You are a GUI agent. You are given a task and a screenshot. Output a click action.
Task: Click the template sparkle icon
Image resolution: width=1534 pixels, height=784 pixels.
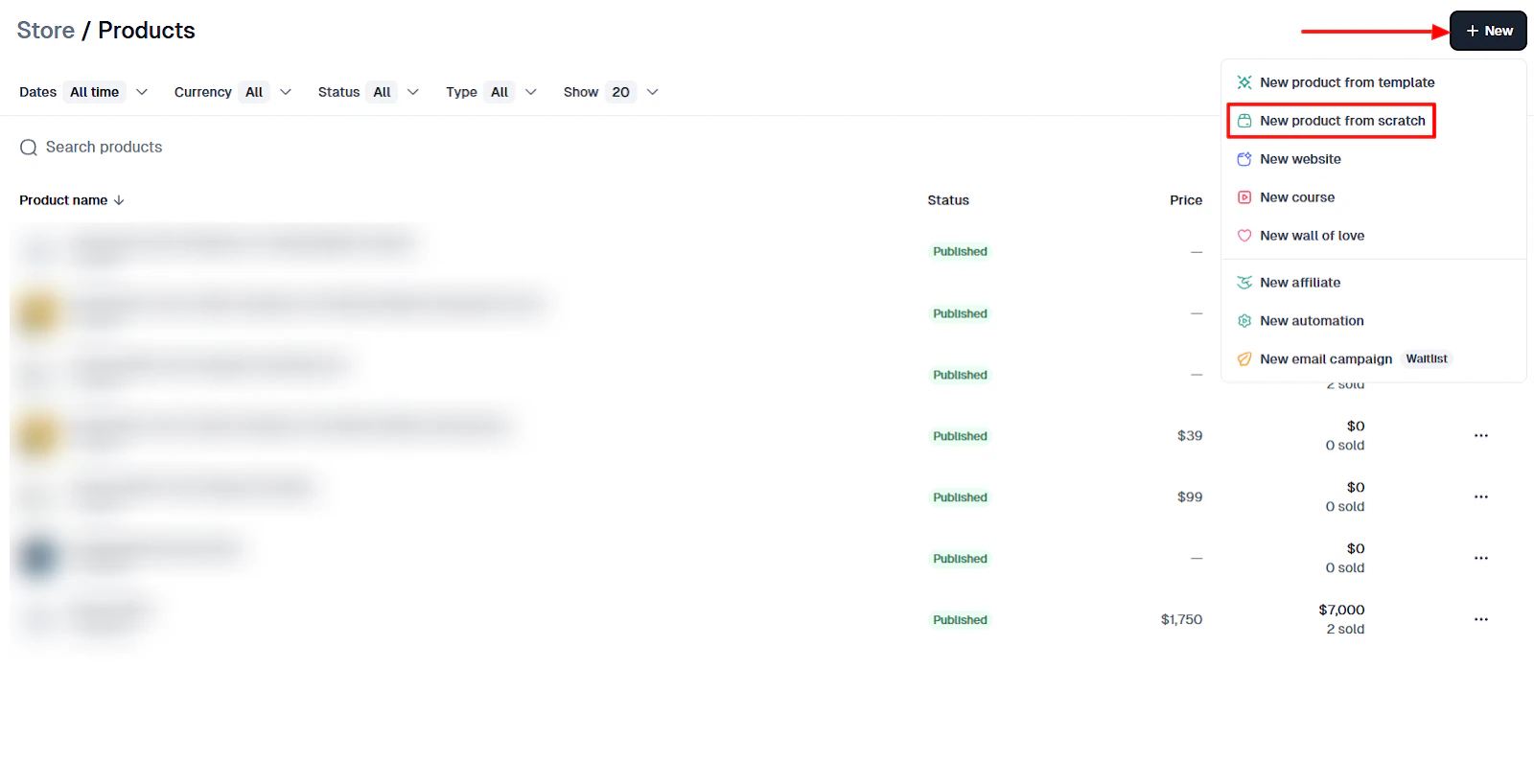[1244, 82]
